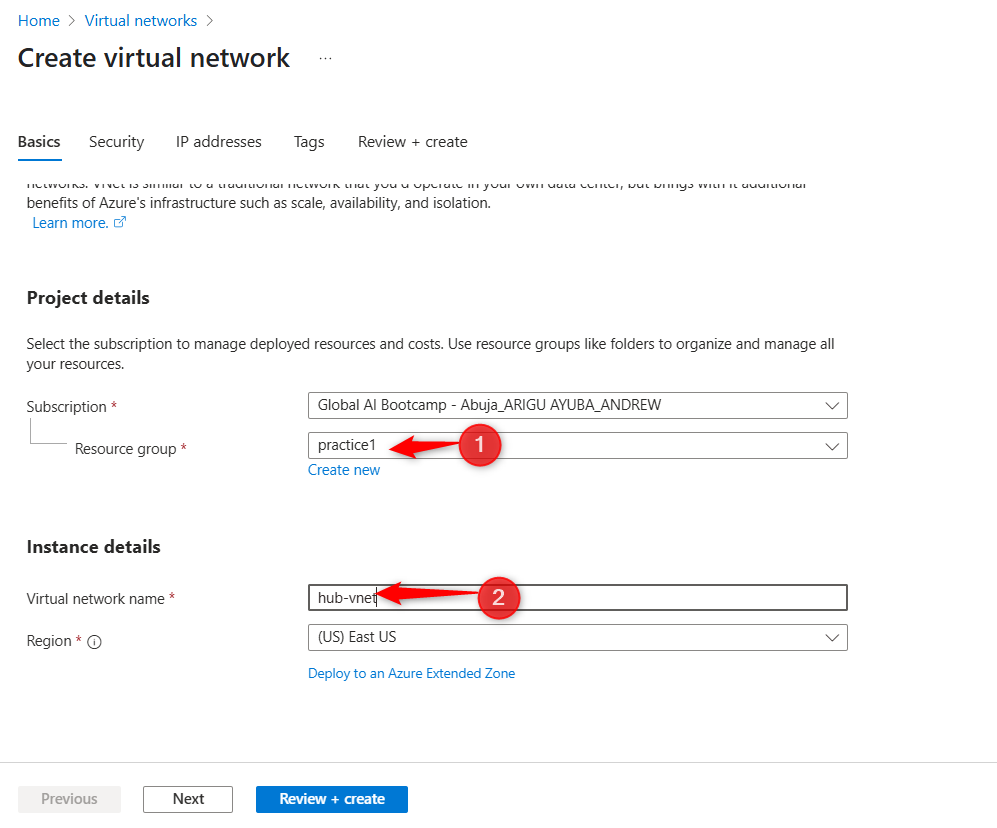Open the Region dropdown

577,637
